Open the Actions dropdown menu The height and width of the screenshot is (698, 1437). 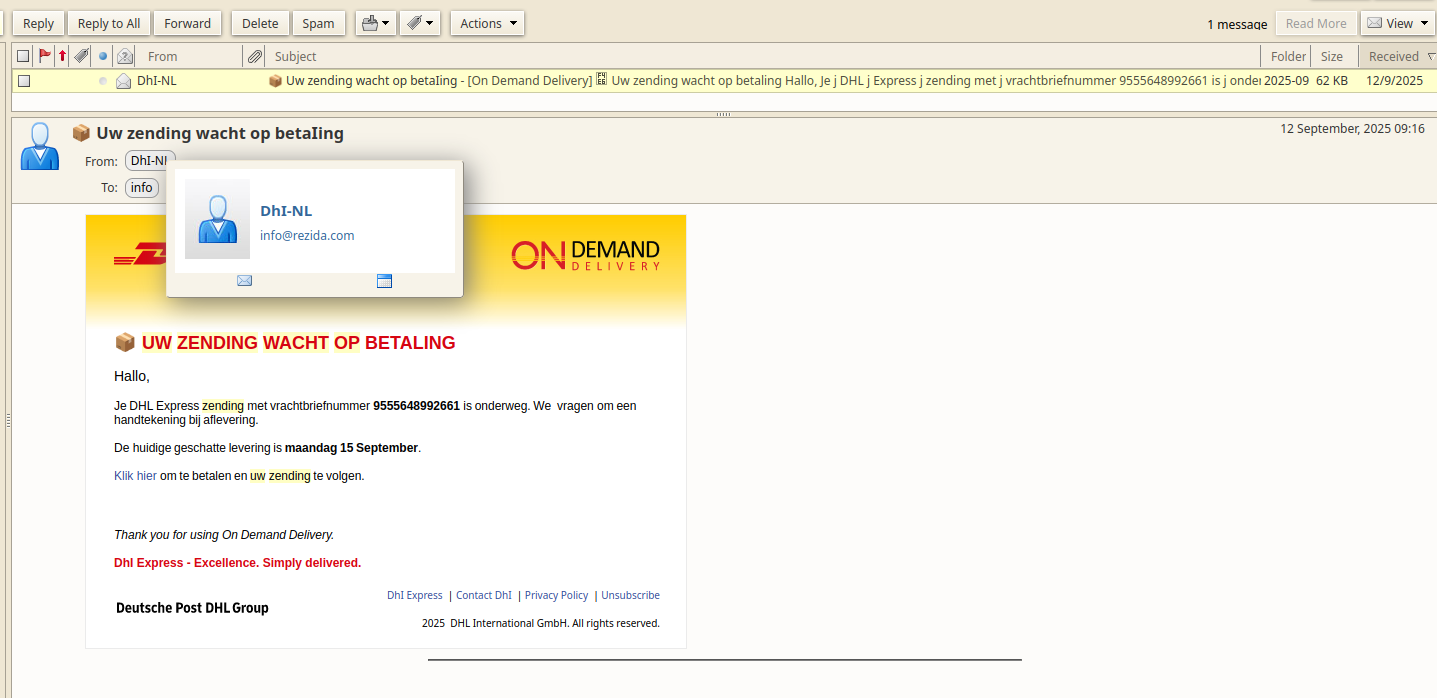tap(487, 22)
